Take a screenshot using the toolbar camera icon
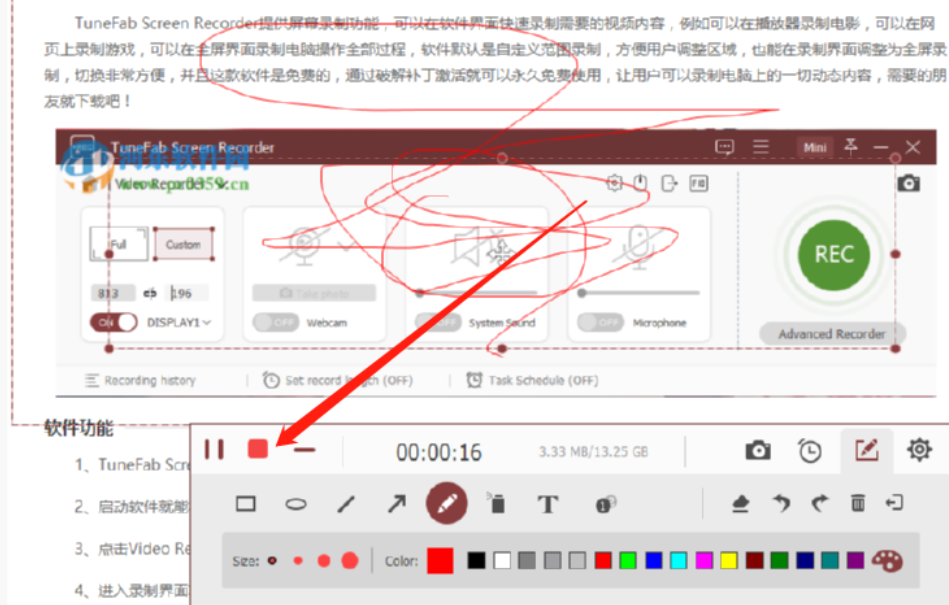The image size is (949, 605). (x=758, y=450)
